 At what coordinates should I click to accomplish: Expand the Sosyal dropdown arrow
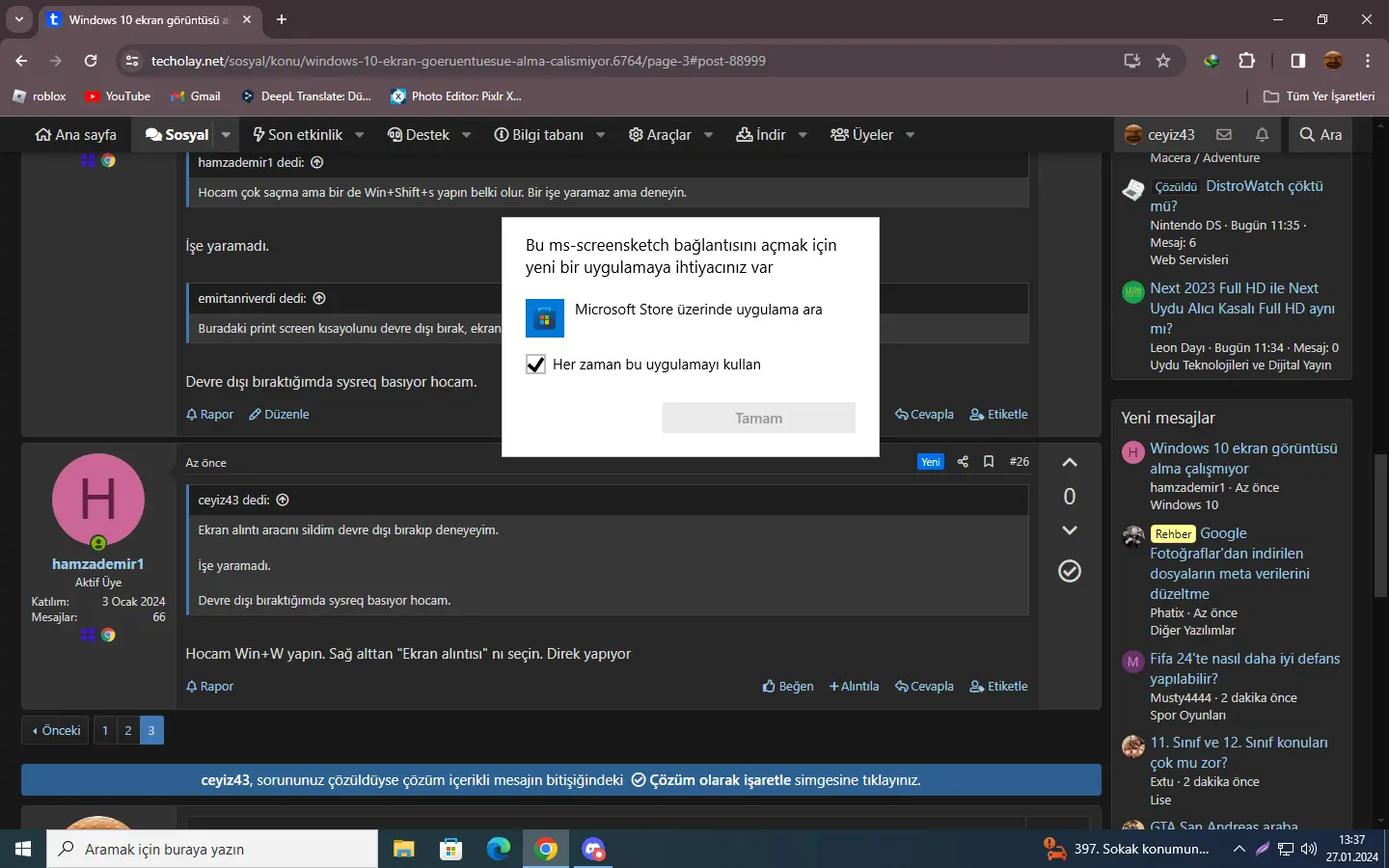(226, 135)
